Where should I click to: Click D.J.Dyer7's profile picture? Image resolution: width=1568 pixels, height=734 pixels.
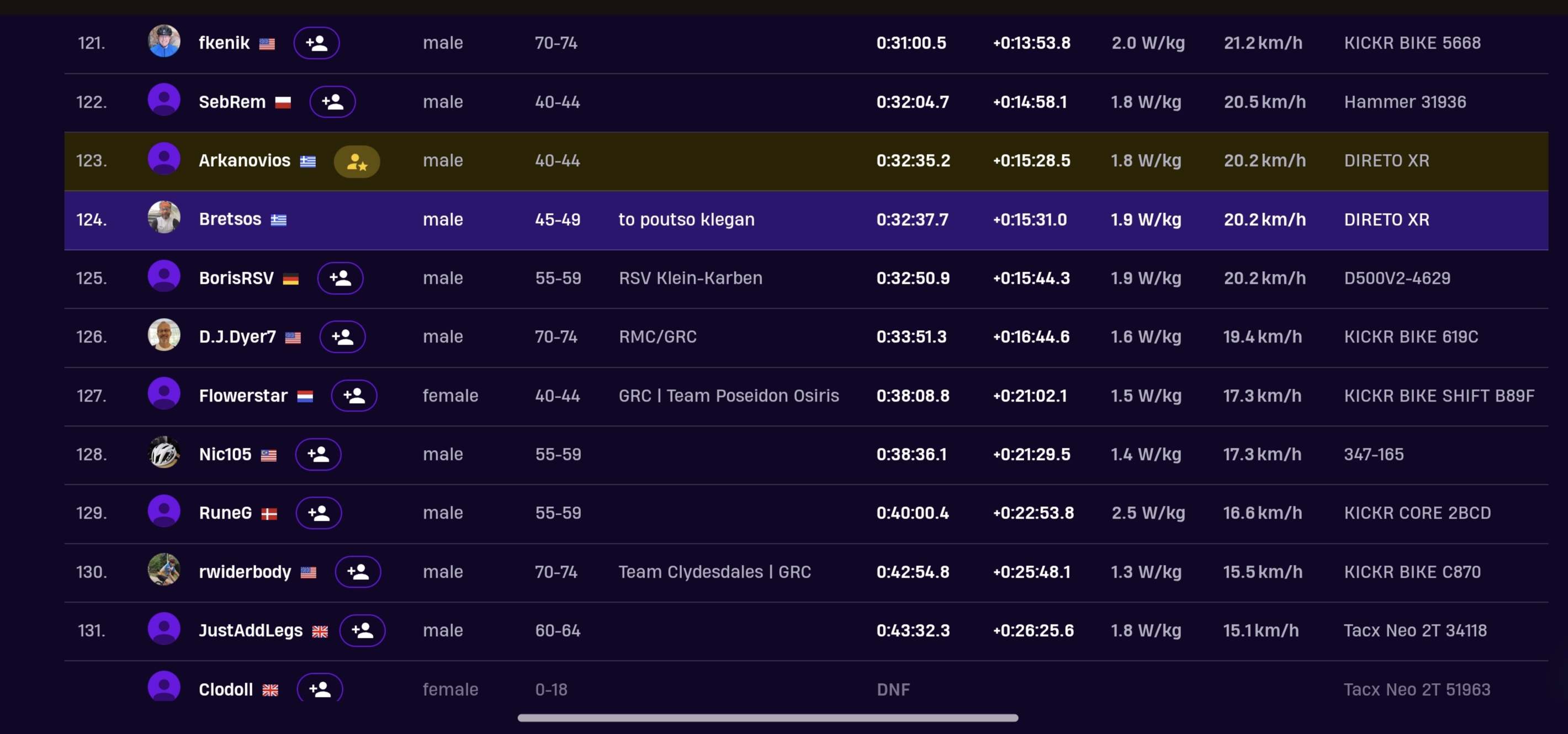click(x=164, y=335)
